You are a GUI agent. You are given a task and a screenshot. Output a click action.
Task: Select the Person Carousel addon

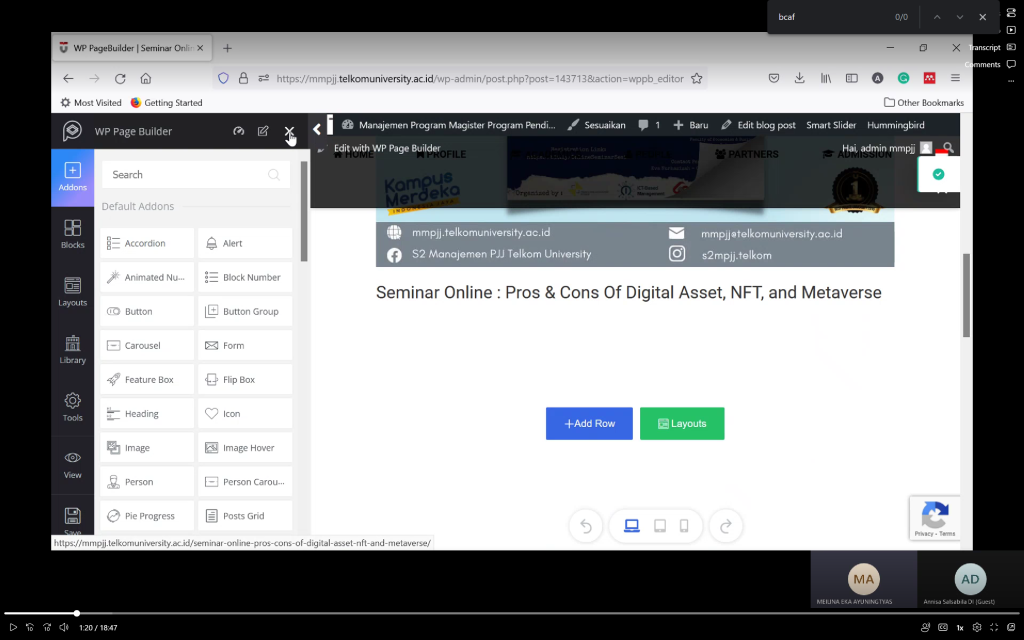click(245, 481)
